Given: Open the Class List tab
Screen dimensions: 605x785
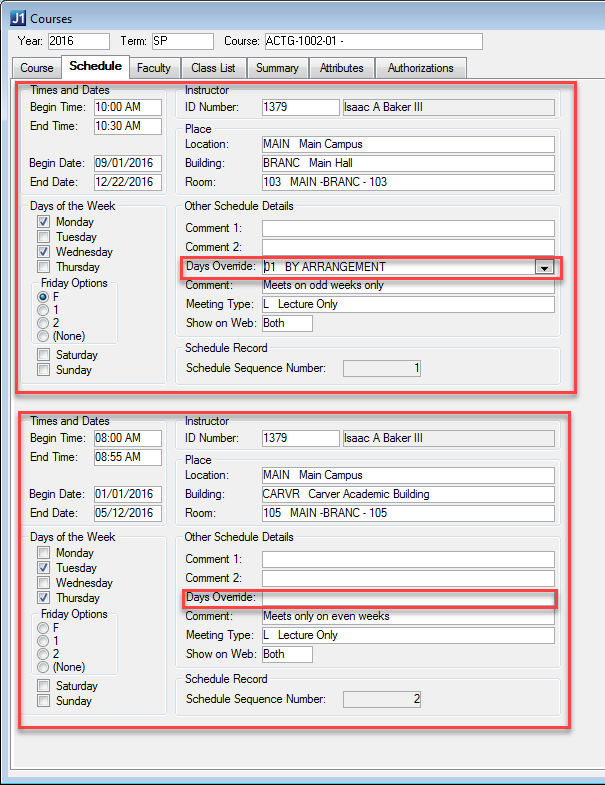Looking at the screenshot, I should (213, 68).
